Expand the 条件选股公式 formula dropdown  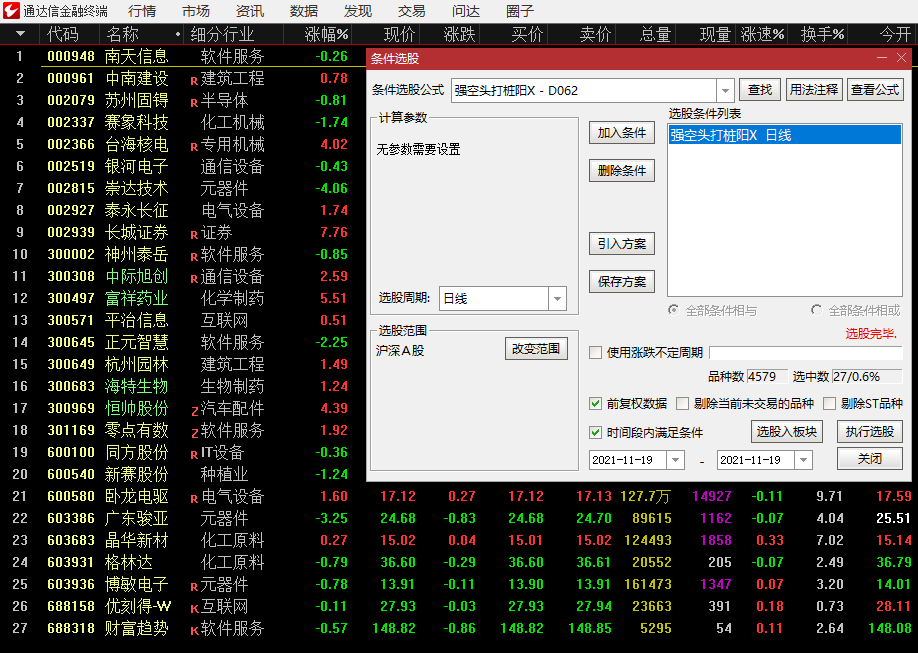(725, 90)
